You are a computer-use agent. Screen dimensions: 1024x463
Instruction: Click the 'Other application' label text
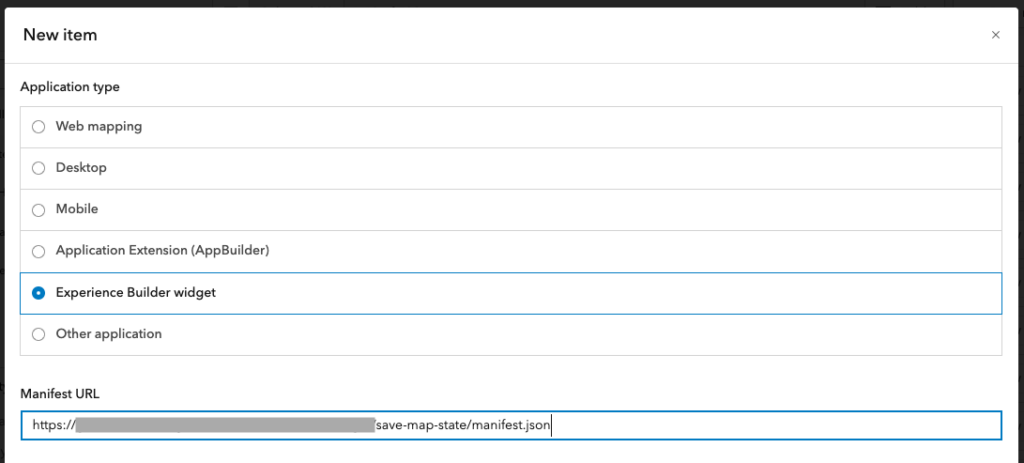pyautogui.click(x=108, y=334)
